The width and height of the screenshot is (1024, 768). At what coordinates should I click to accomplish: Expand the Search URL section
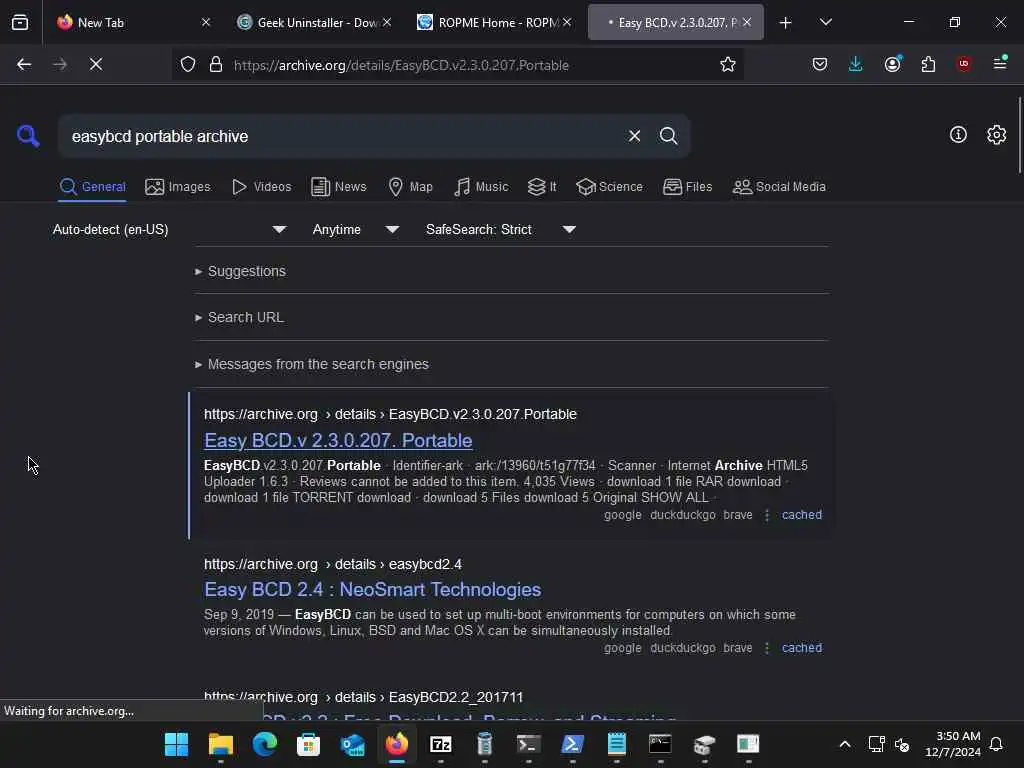click(x=239, y=317)
